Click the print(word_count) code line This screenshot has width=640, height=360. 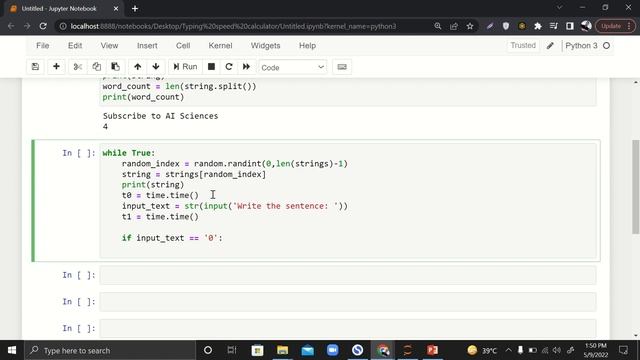[143, 97]
